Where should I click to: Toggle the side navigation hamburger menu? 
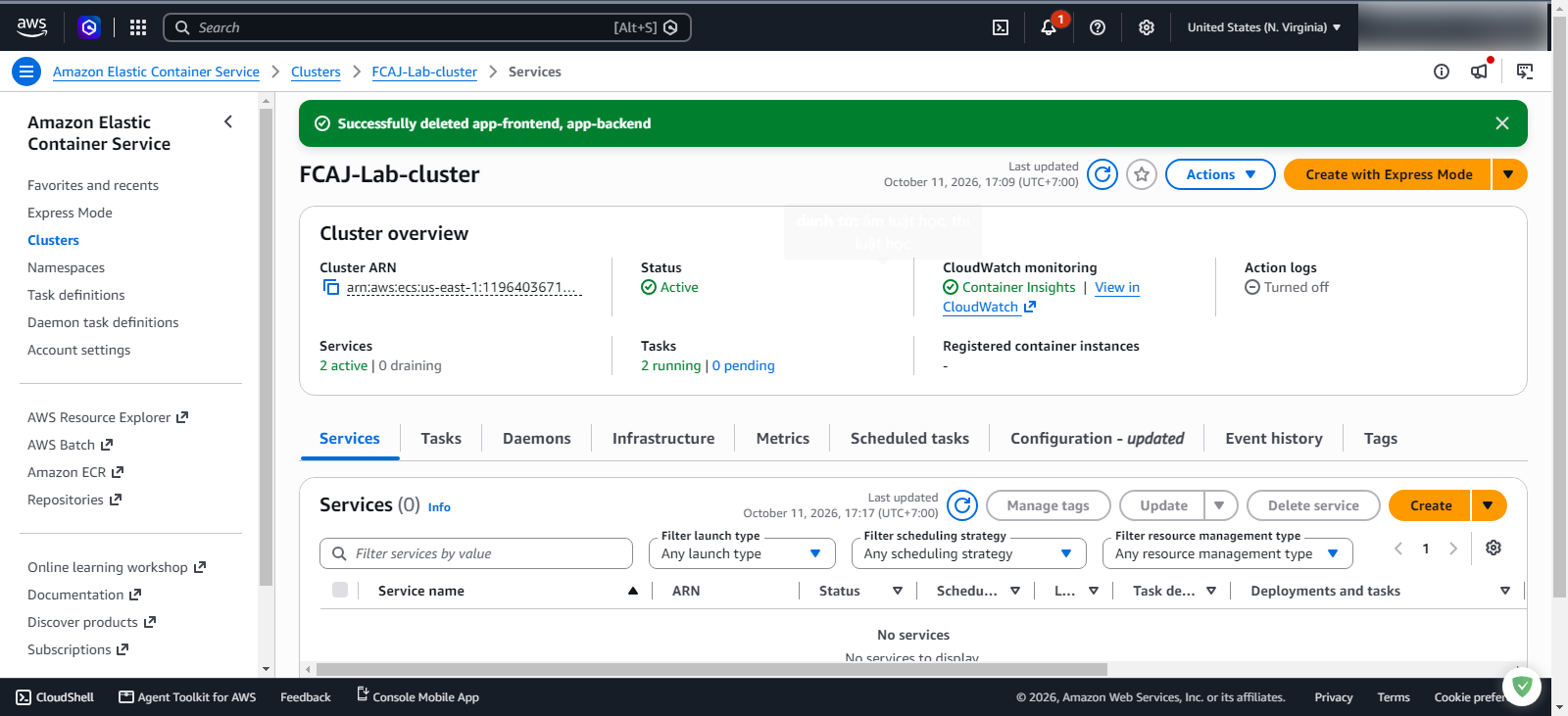[26, 72]
